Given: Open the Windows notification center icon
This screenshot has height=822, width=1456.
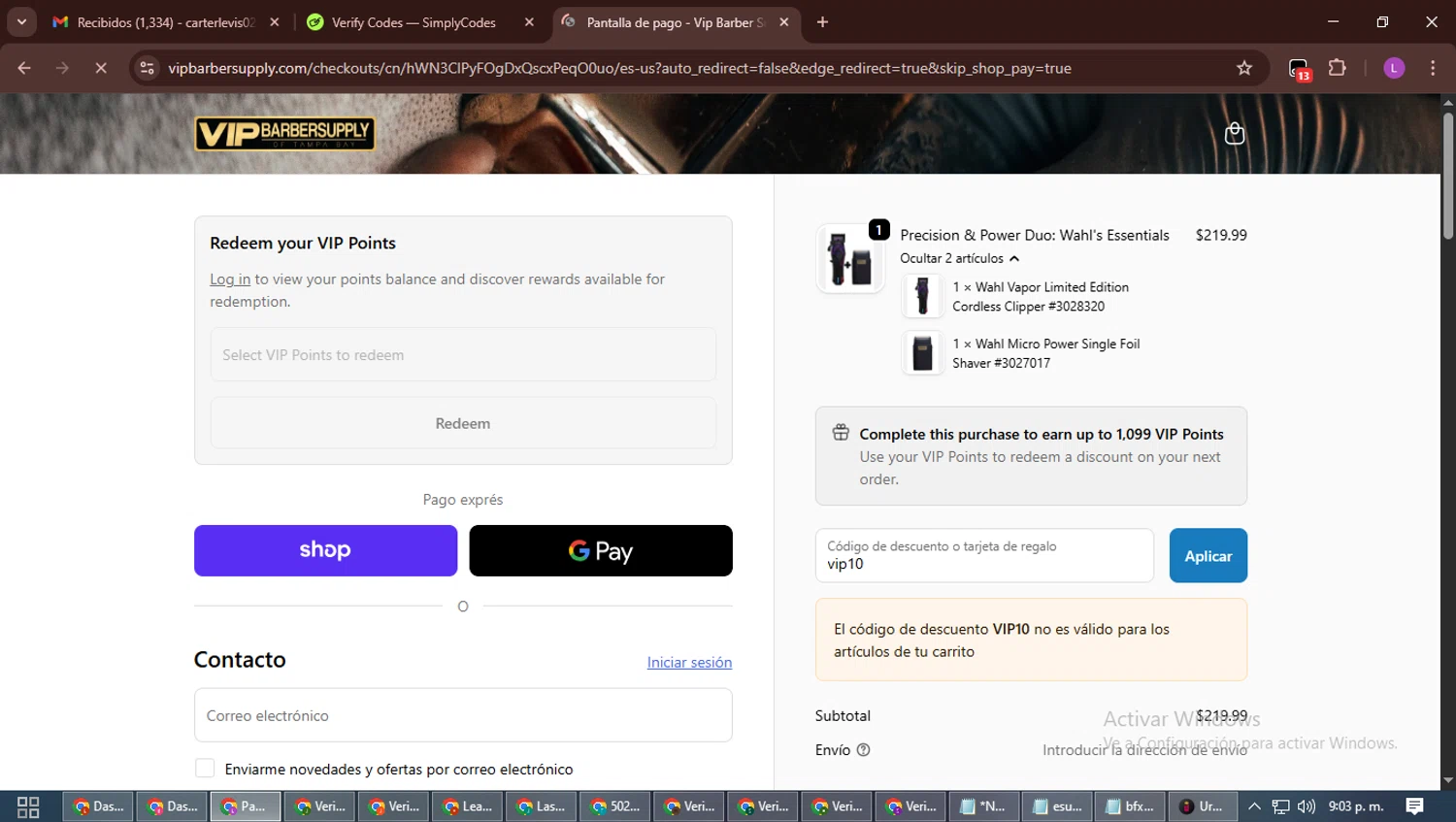Looking at the screenshot, I should pyautogui.click(x=1415, y=806).
